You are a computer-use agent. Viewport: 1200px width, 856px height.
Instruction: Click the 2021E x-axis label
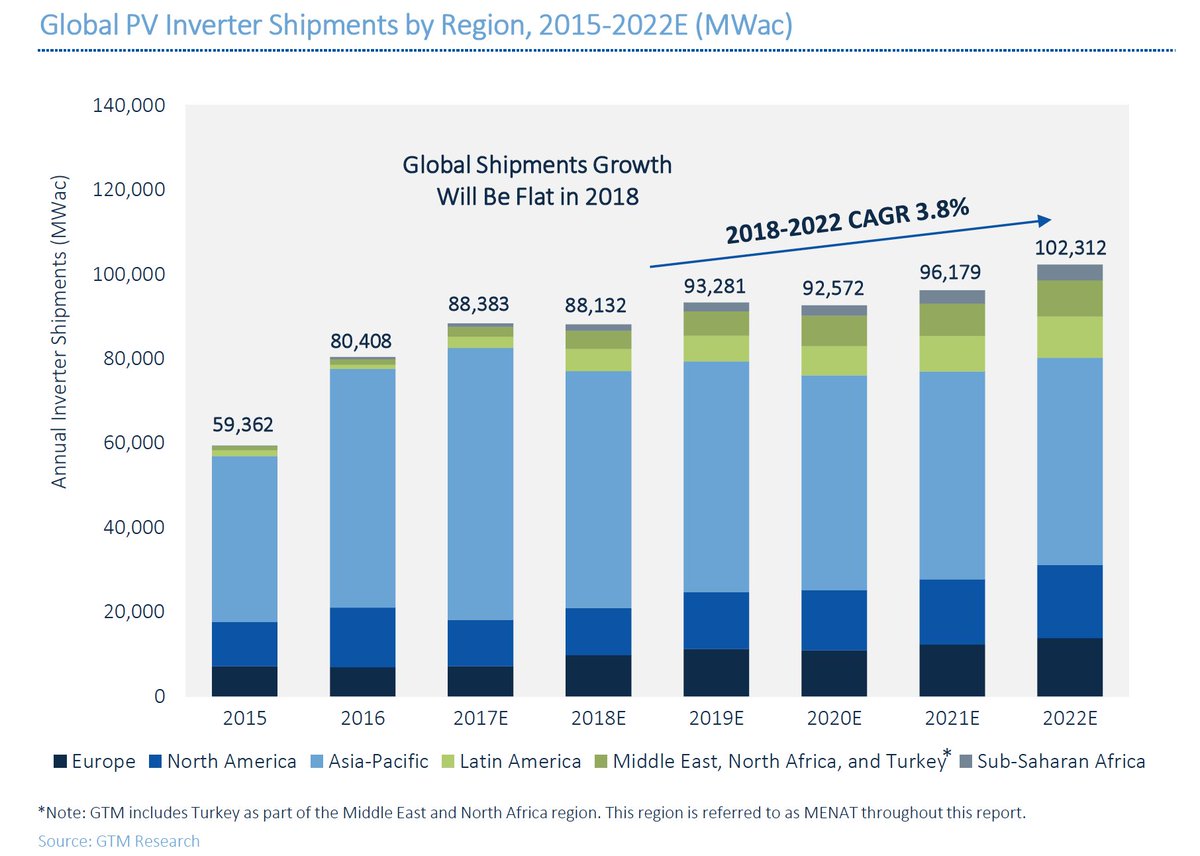[953, 718]
